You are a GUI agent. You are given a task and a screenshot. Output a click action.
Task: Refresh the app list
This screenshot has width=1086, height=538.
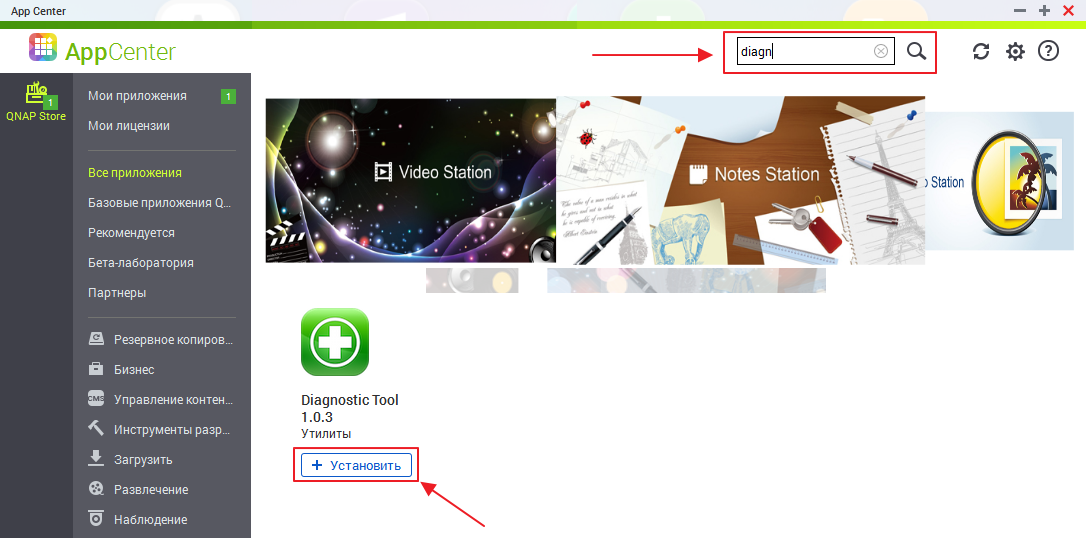(x=981, y=51)
